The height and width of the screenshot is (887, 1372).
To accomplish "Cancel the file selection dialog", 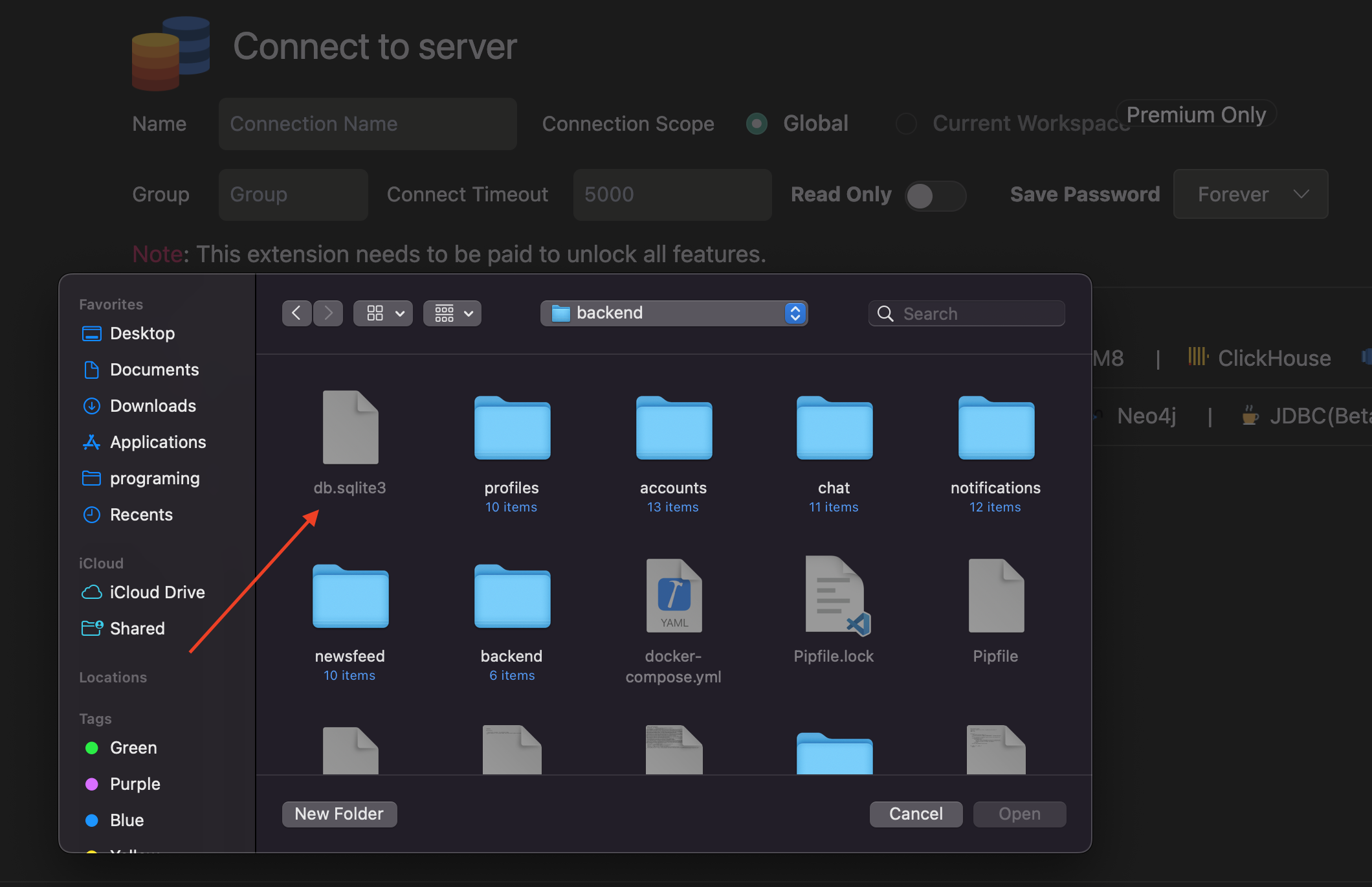I will pos(916,814).
